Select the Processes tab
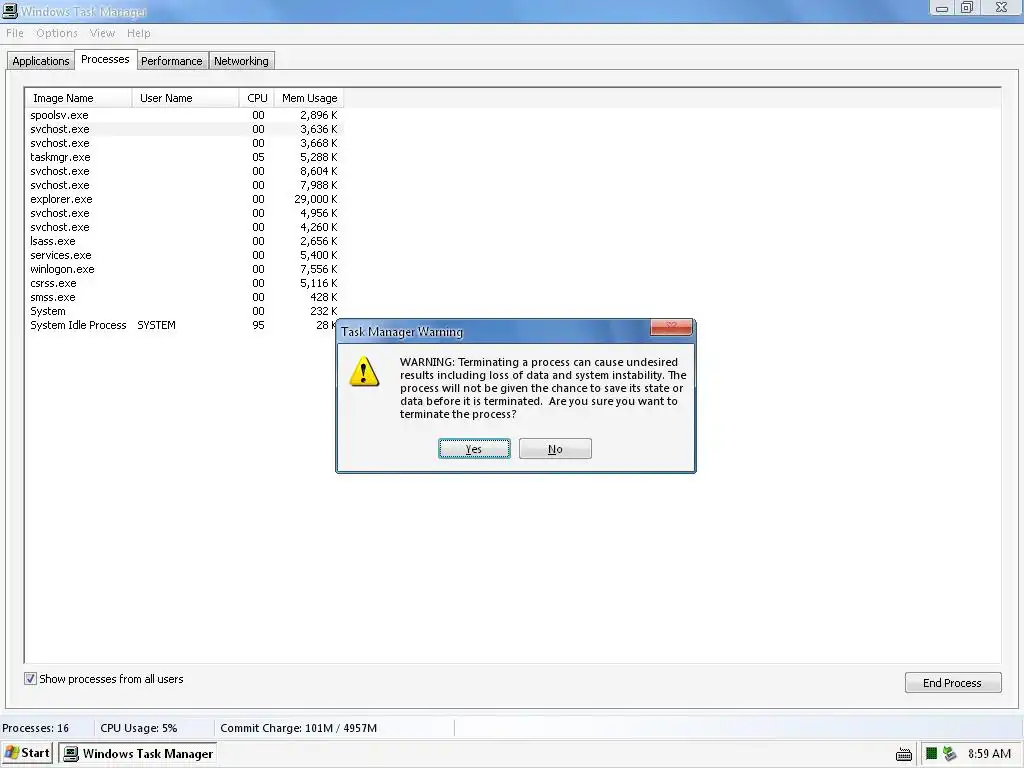Screen dimensions: 1024x768 click(105, 59)
